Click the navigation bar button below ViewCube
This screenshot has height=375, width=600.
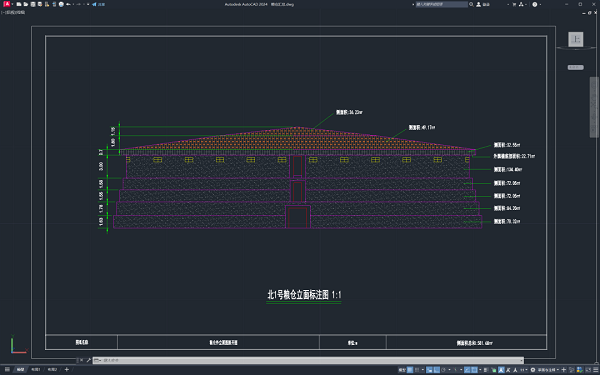click(x=576, y=67)
